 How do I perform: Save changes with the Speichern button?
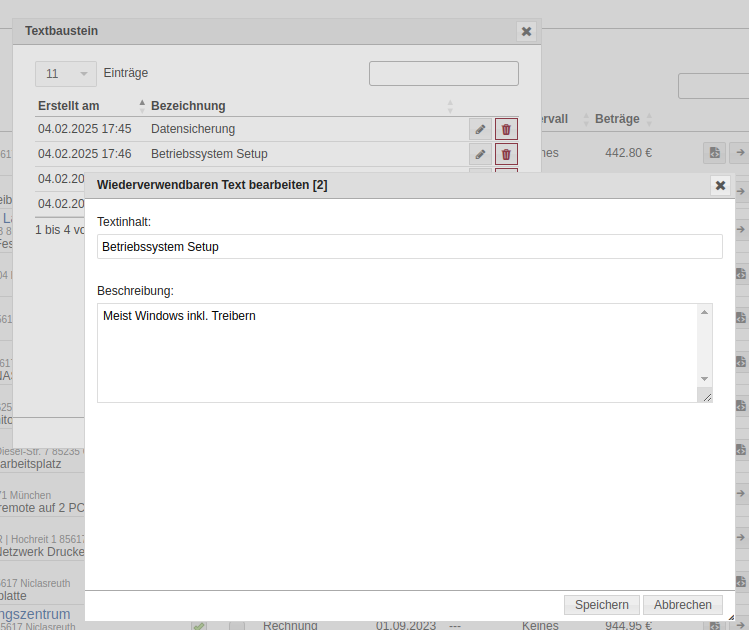tap(601, 605)
